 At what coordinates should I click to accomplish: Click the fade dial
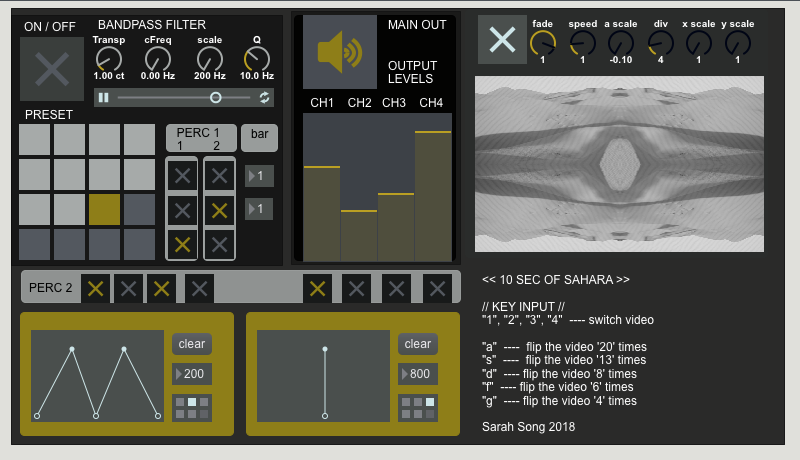click(x=542, y=43)
